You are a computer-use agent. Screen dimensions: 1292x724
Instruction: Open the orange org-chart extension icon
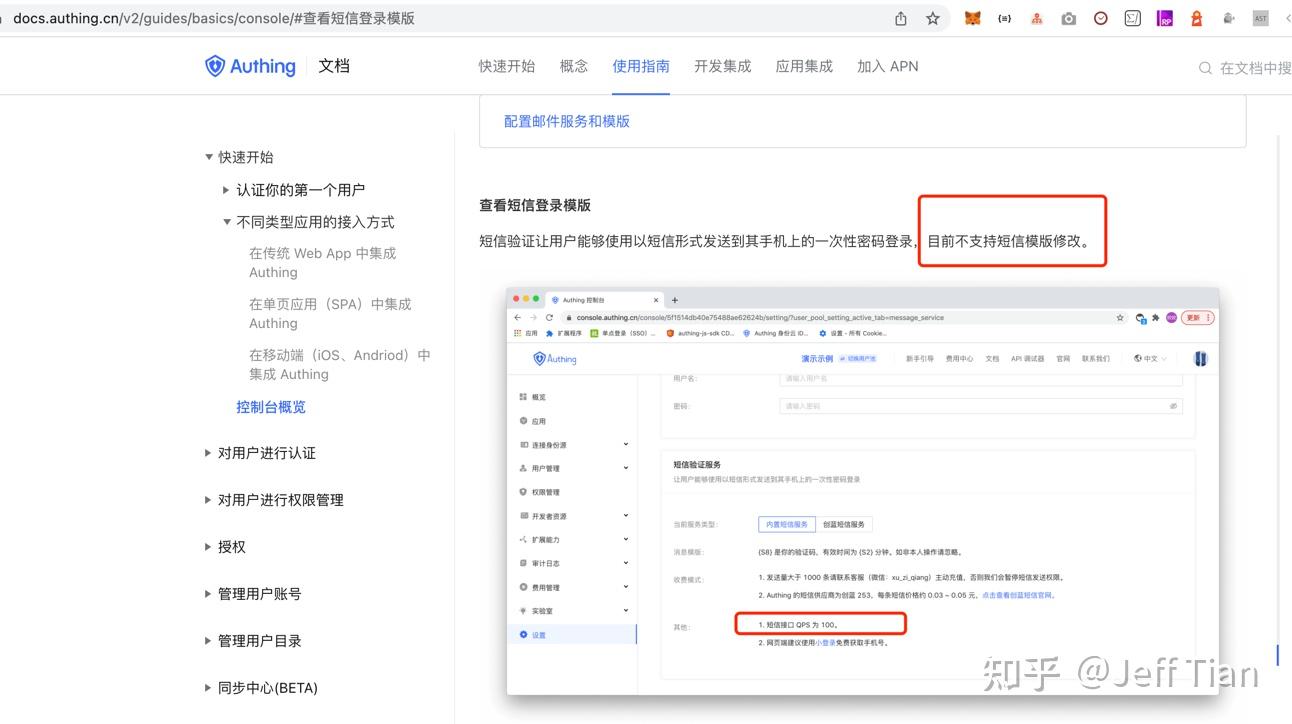point(1037,18)
